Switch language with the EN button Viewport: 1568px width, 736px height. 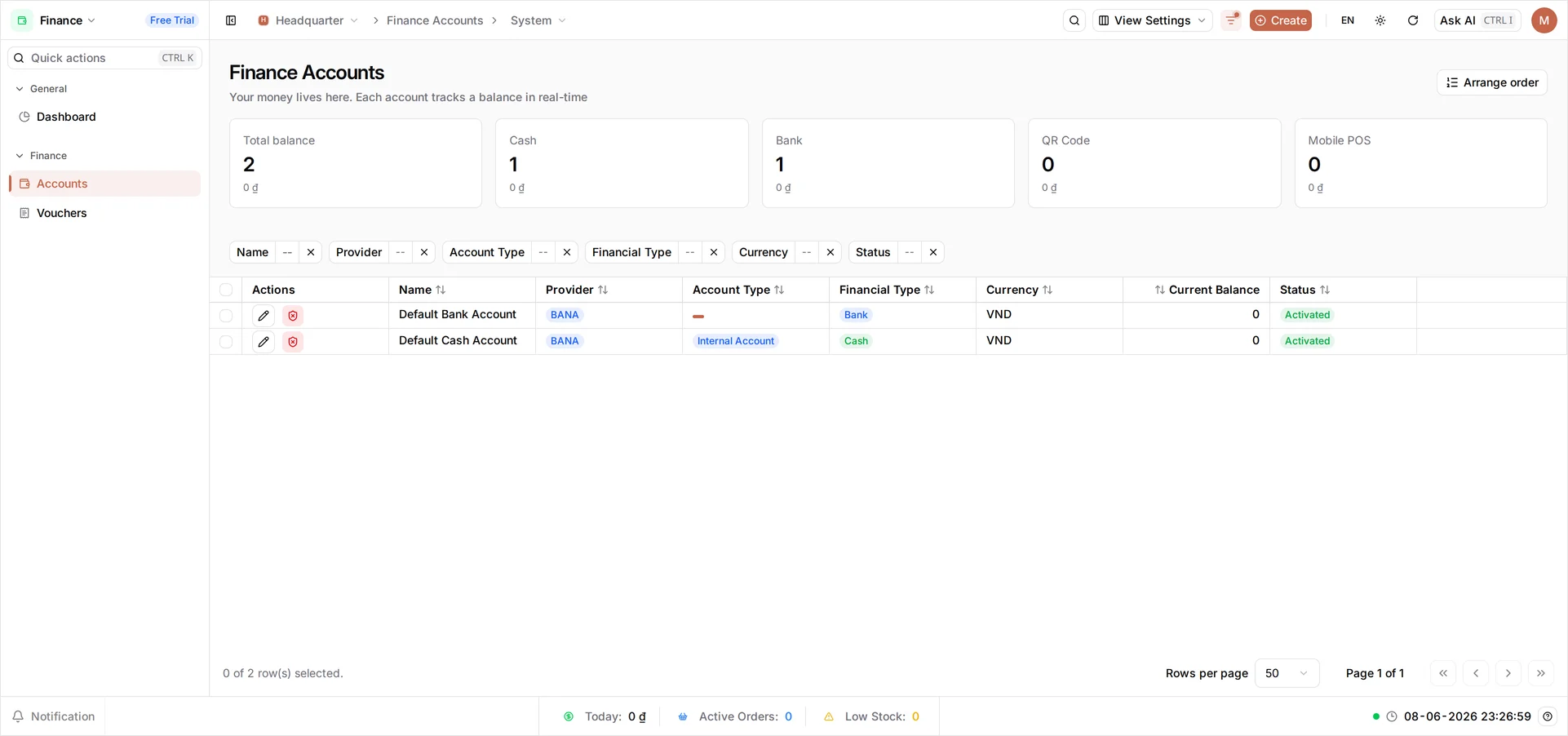(1348, 20)
